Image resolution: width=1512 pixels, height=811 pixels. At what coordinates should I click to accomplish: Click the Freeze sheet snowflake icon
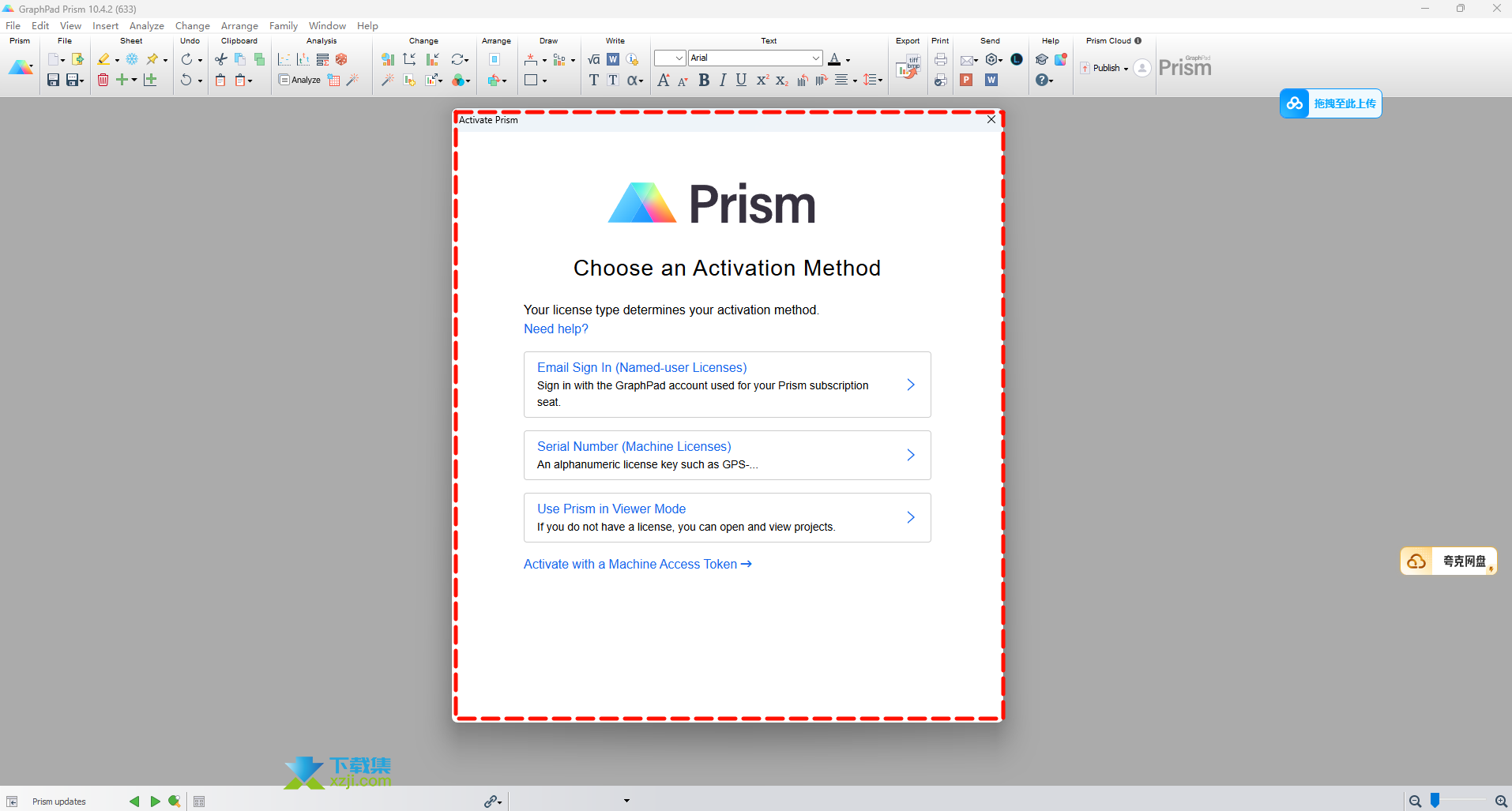pos(132,59)
